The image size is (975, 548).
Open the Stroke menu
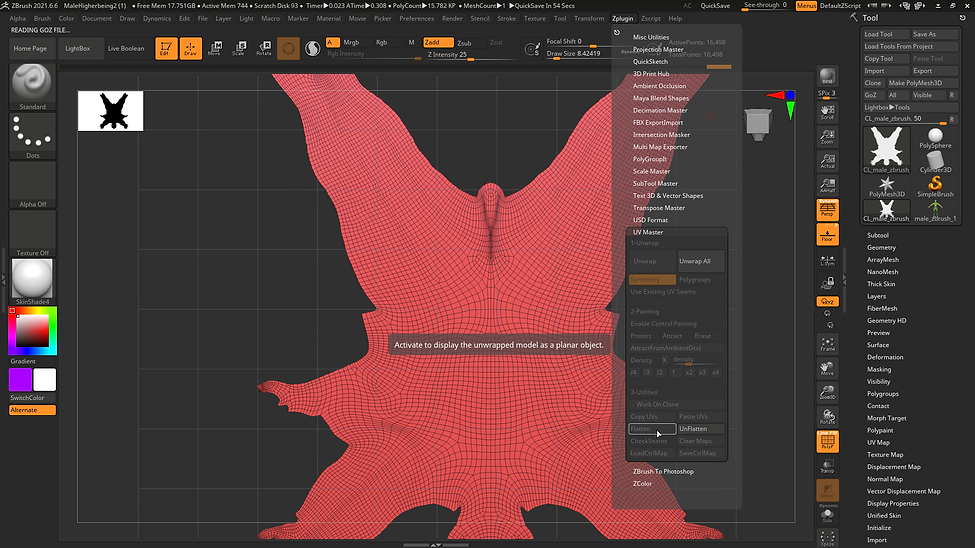506,19
